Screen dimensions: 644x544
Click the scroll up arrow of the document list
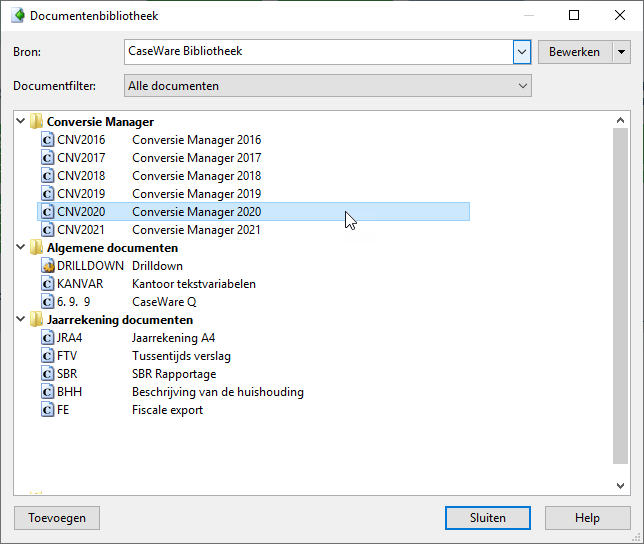621,120
